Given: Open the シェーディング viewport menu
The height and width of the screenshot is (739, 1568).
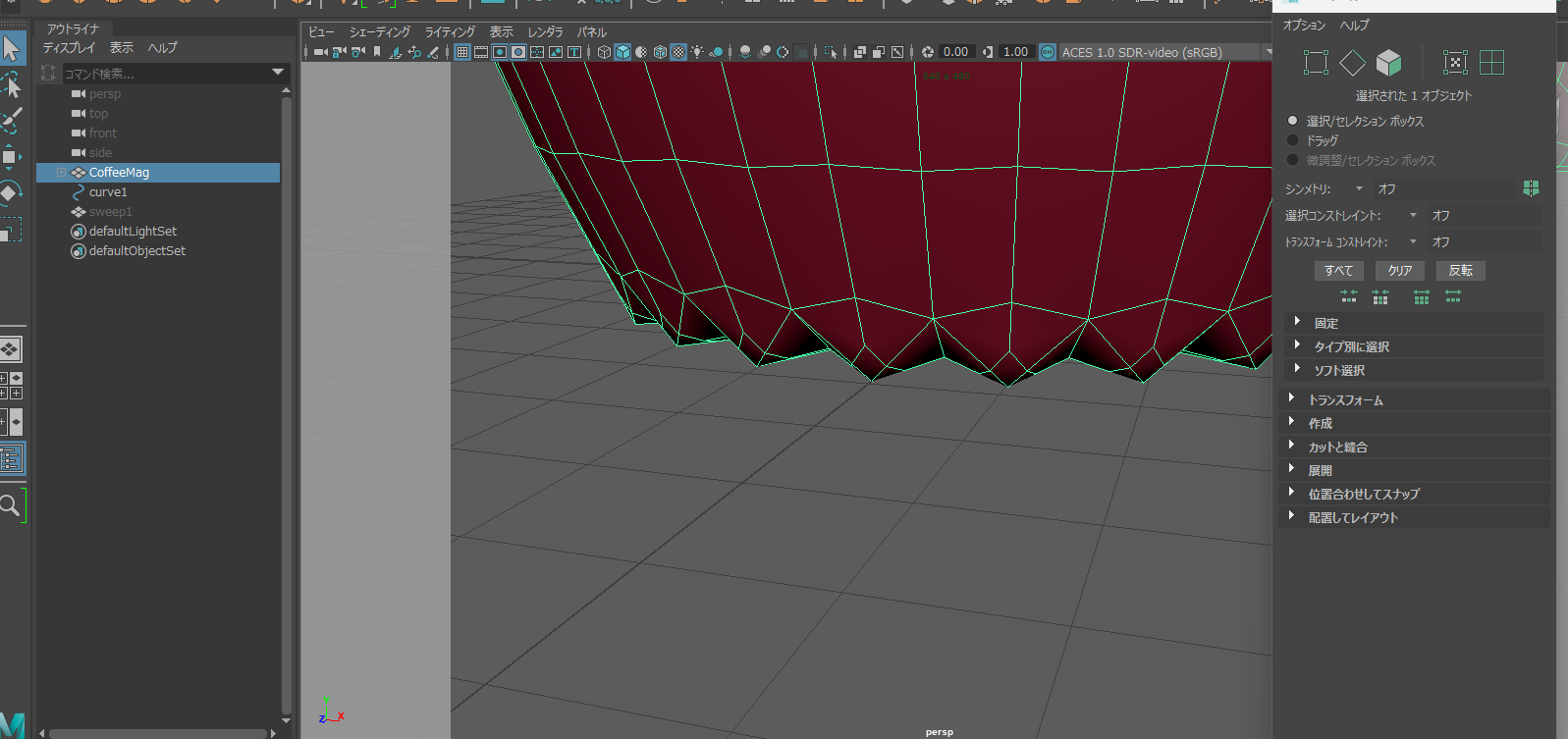Looking at the screenshot, I should click(379, 32).
